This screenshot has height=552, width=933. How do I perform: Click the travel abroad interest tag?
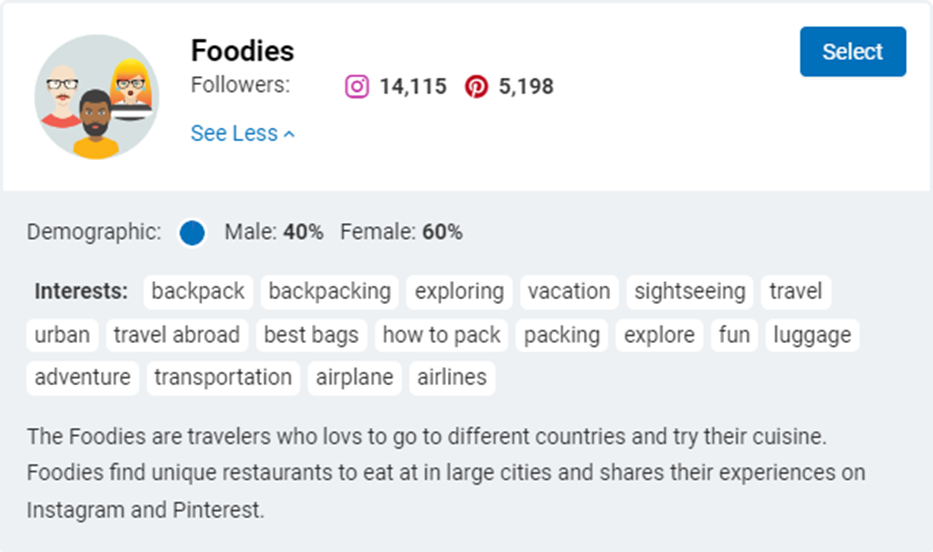(176, 335)
